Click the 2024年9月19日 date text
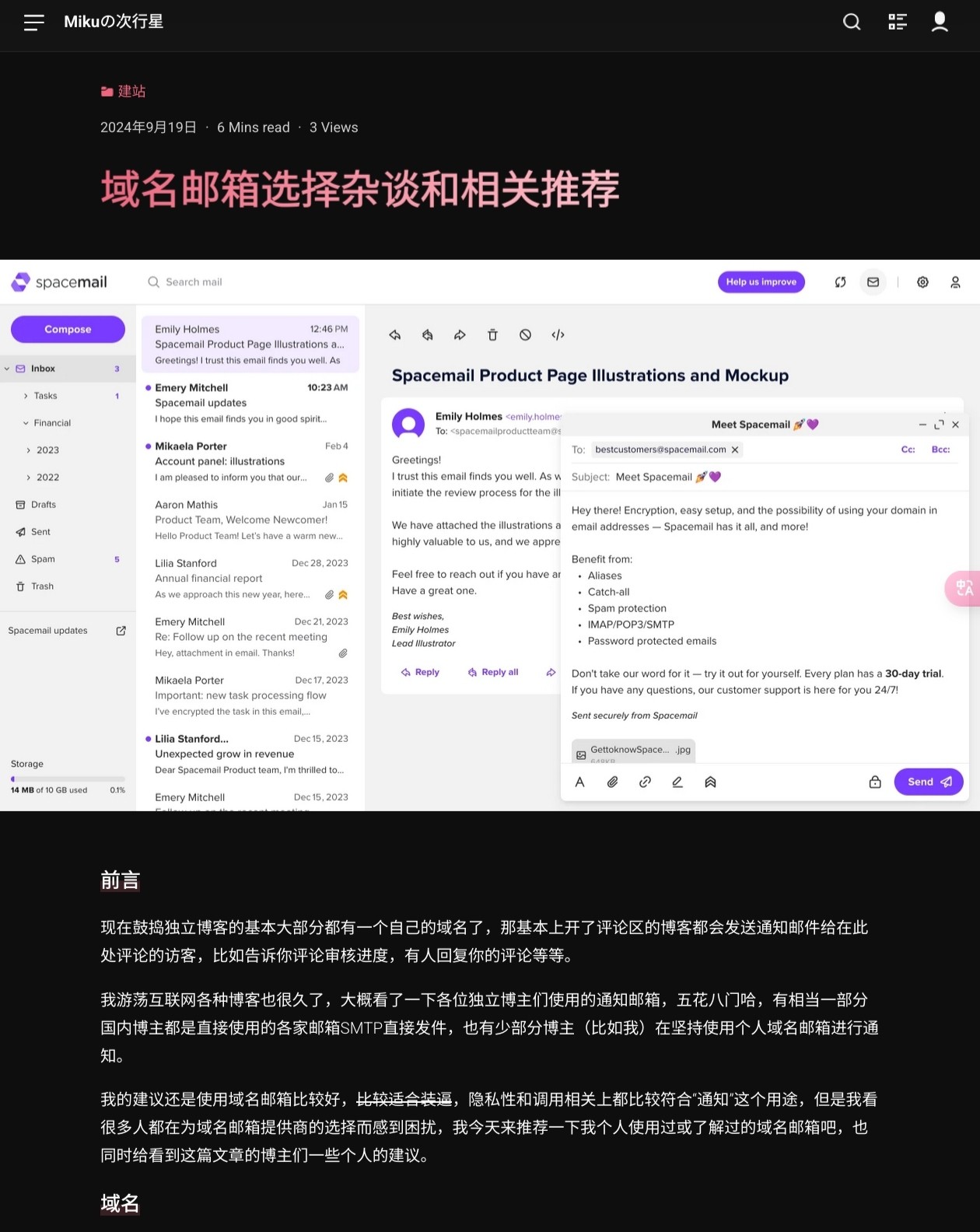The width and height of the screenshot is (980, 1232). (149, 128)
